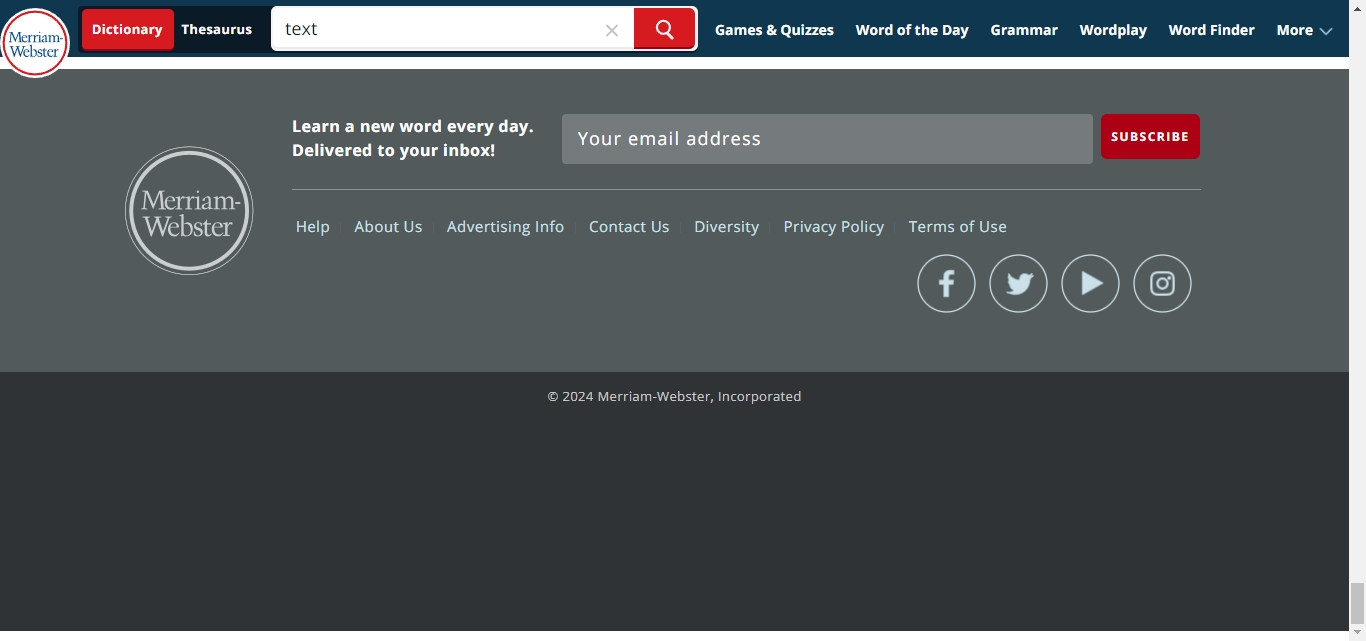Image resolution: width=1366 pixels, height=641 pixels.
Task: Switch to the Dictionary tab
Action: pyautogui.click(x=127, y=30)
